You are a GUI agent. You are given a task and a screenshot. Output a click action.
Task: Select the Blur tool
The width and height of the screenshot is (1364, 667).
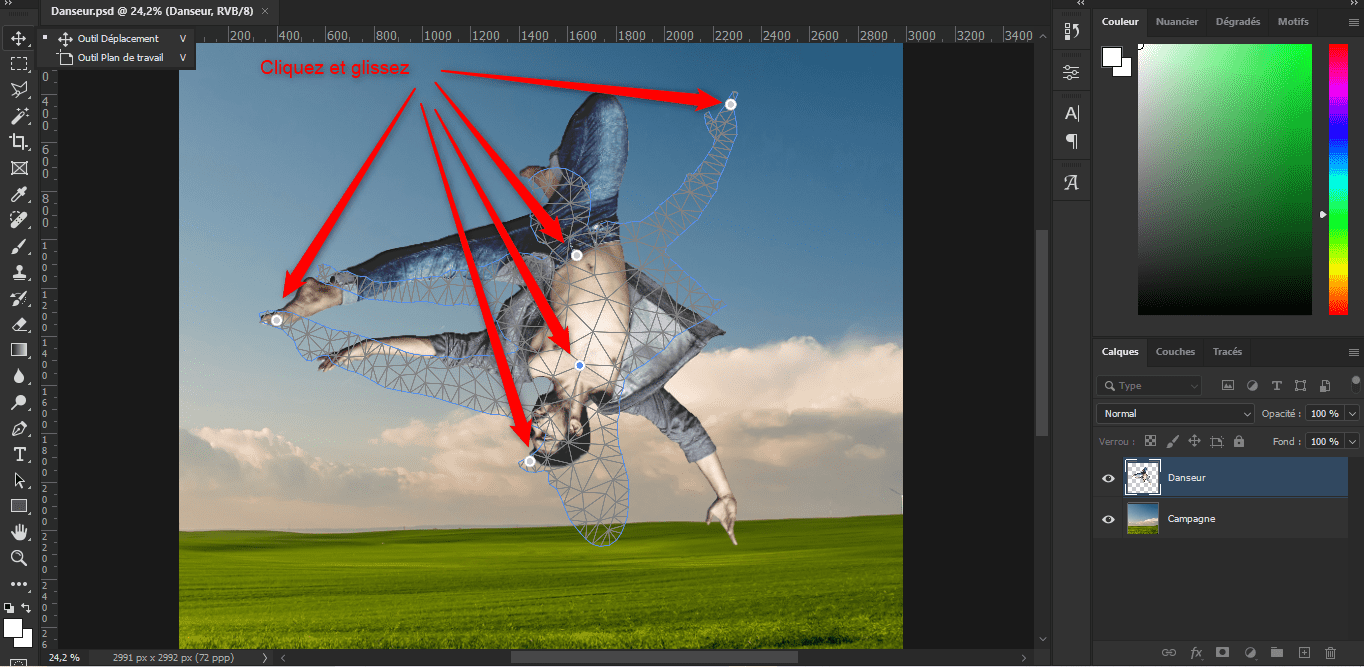click(18, 376)
